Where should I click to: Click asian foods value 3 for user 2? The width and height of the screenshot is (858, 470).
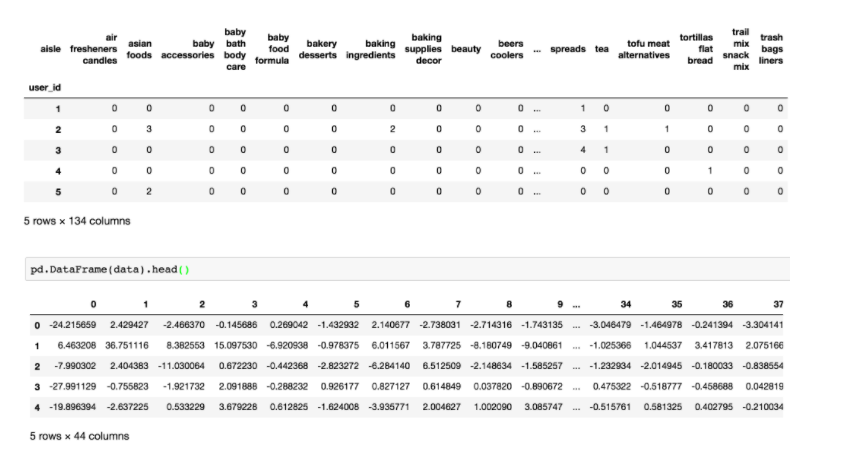click(x=149, y=129)
